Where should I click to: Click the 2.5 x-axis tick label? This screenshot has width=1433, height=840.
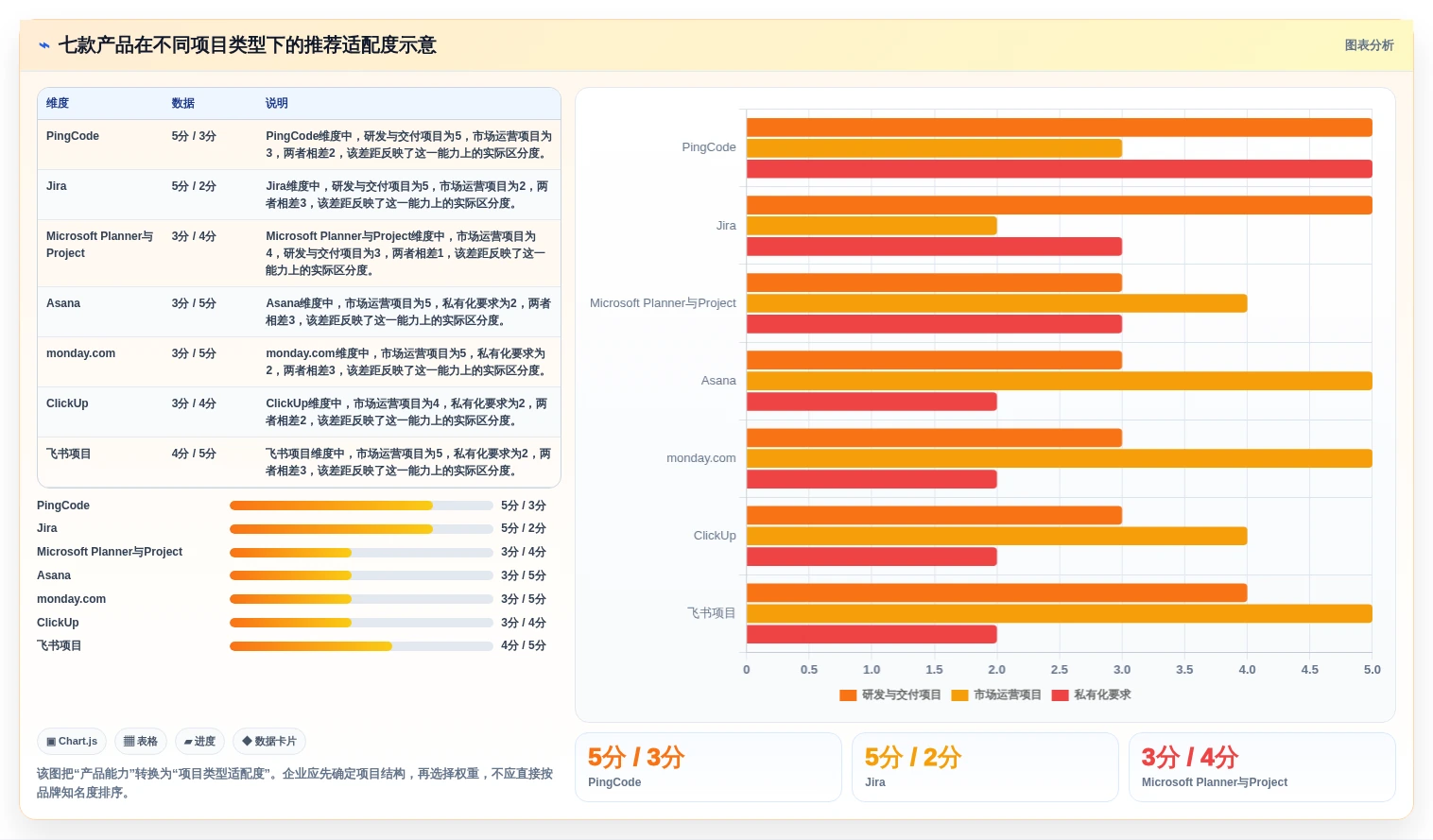[x=1059, y=670]
